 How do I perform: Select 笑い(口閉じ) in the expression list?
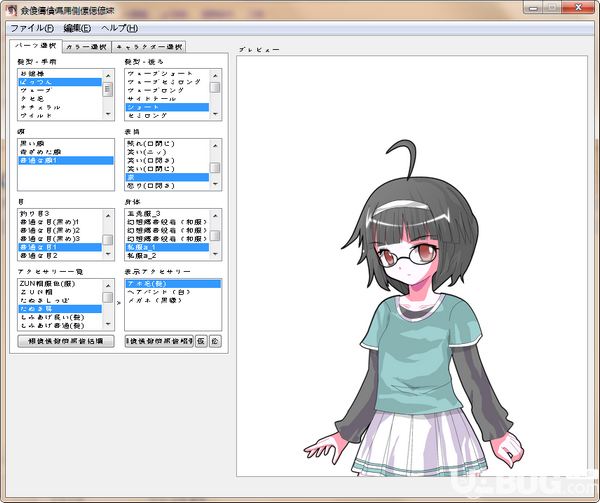(x=167, y=169)
